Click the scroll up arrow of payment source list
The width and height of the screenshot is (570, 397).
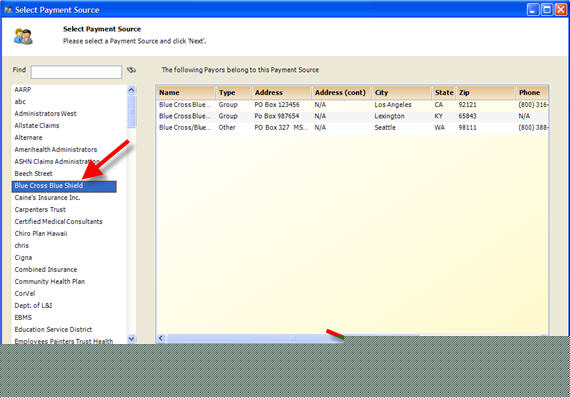tap(132, 90)
